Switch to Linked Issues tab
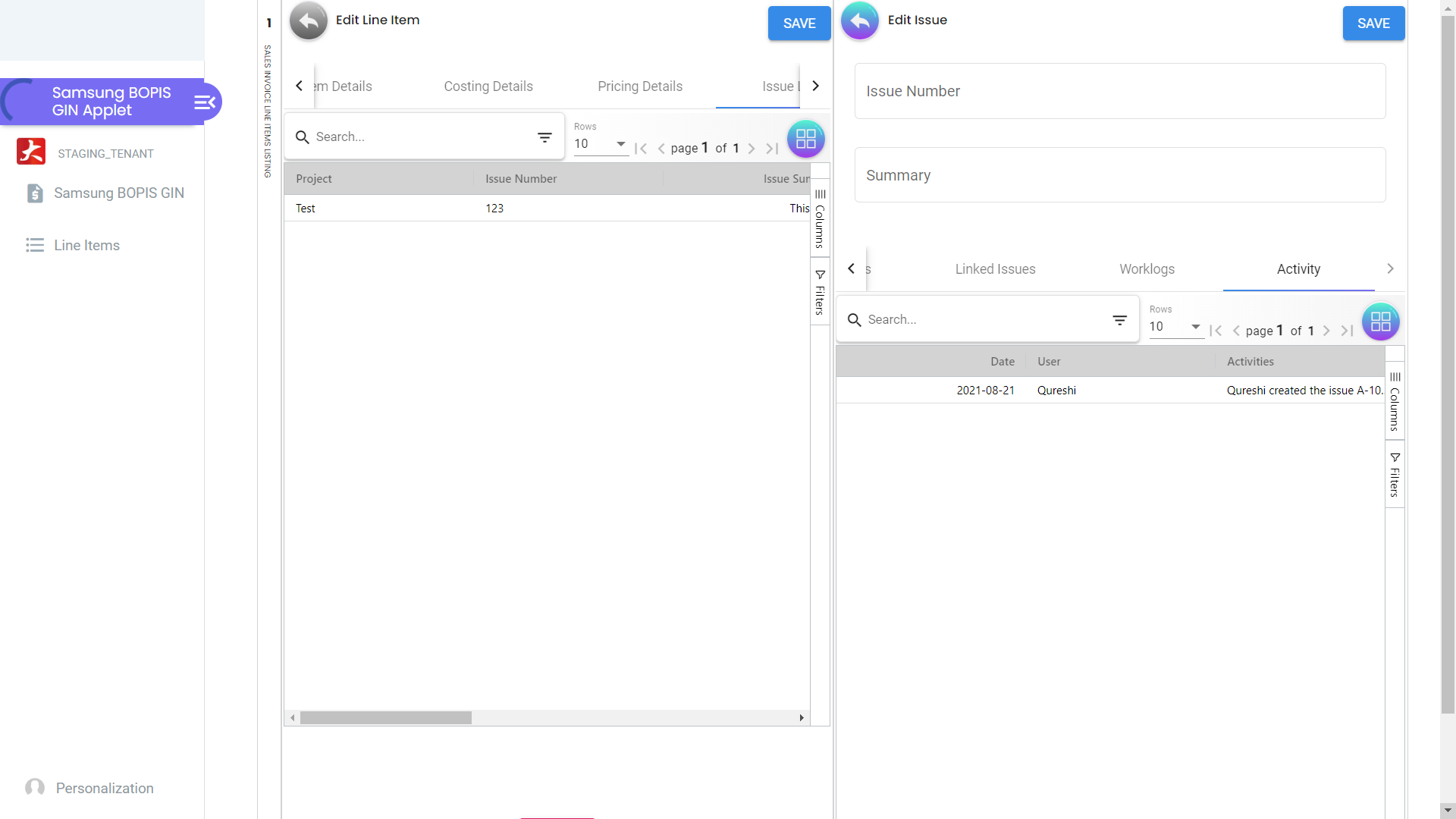Viewport: 1456px width, 819px height. pos(995,269)
